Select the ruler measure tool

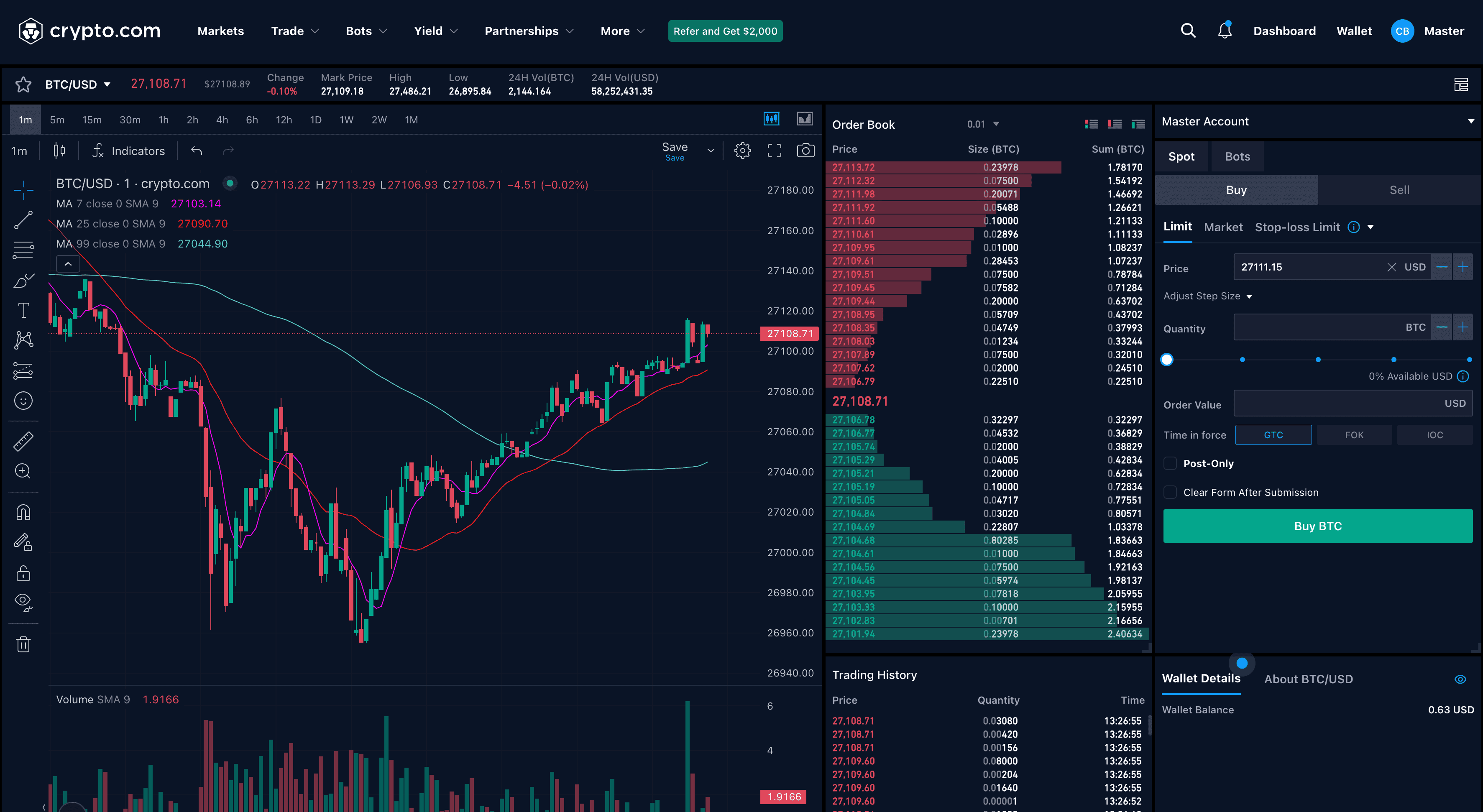(23, 442)
